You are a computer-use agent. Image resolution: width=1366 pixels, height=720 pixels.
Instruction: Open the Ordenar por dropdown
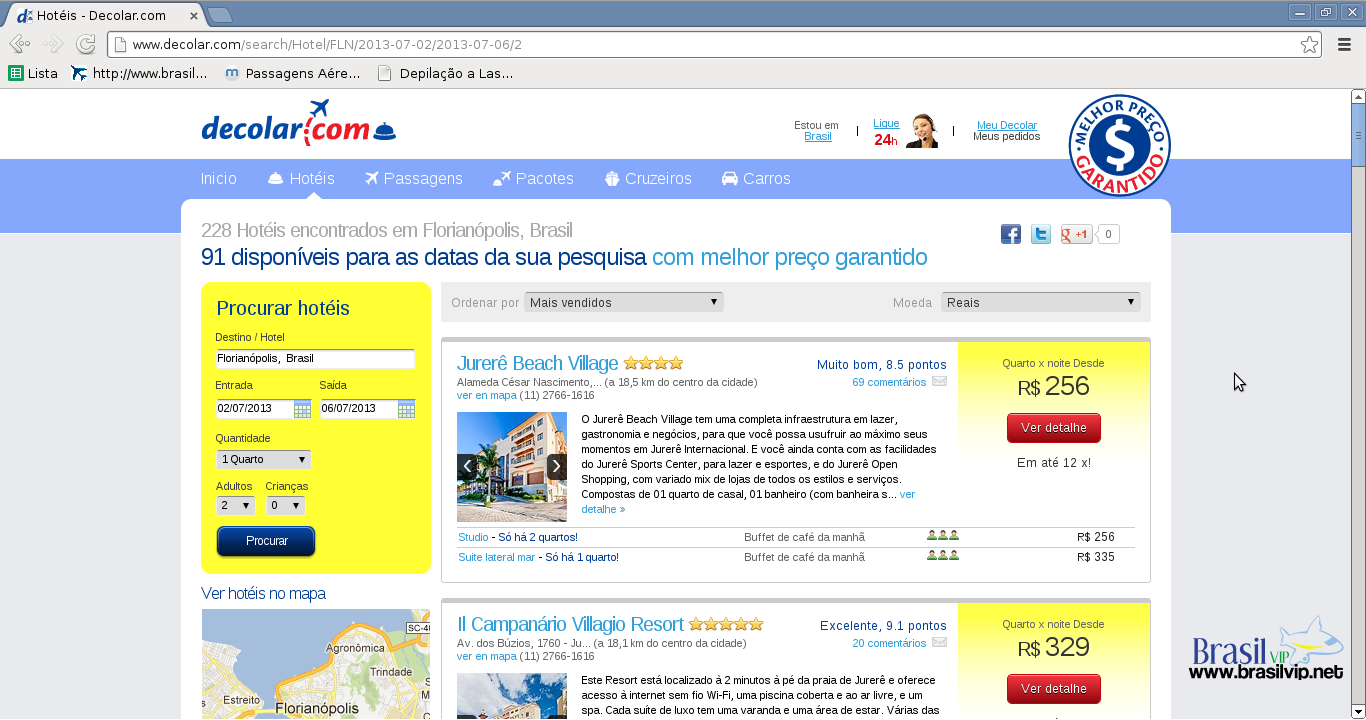click(624, 302)
